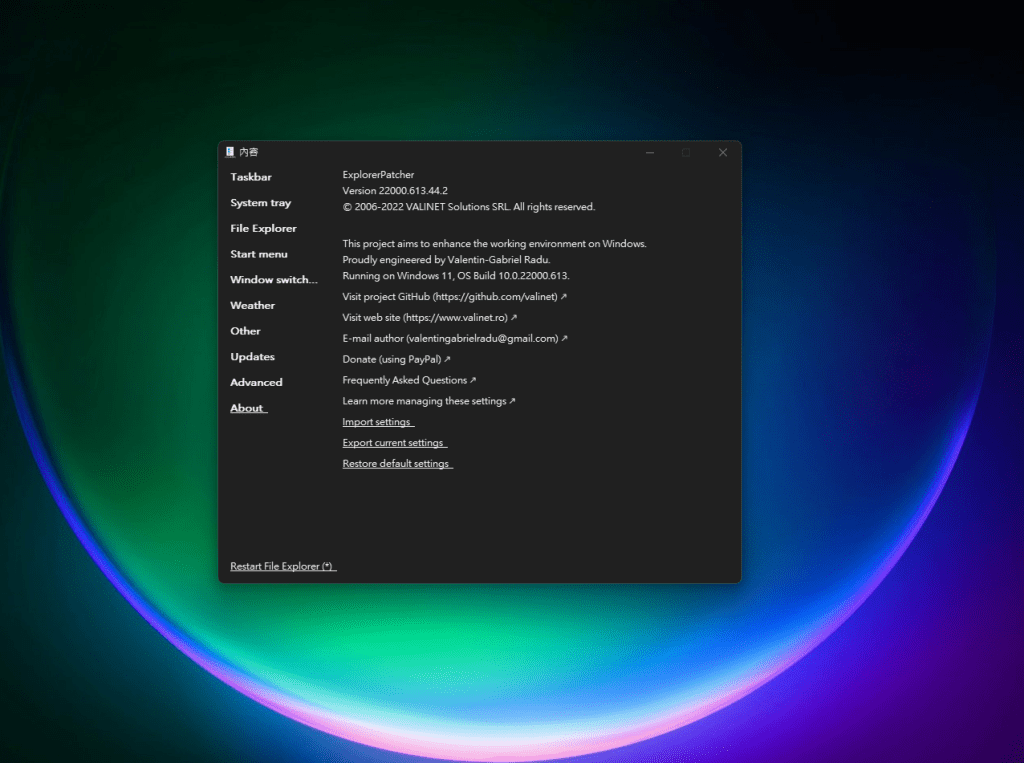This screenshot has height=763, width=1024.
Task: Click Learn more managing these settings
Action: point(428,402)
